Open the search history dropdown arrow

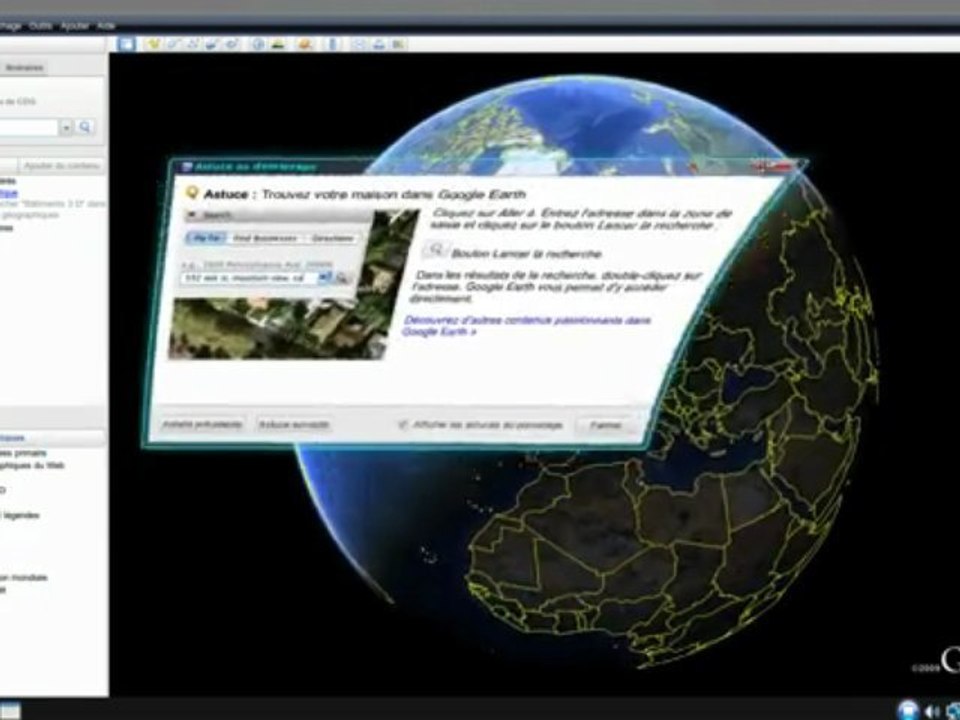[x=66, y=127]
